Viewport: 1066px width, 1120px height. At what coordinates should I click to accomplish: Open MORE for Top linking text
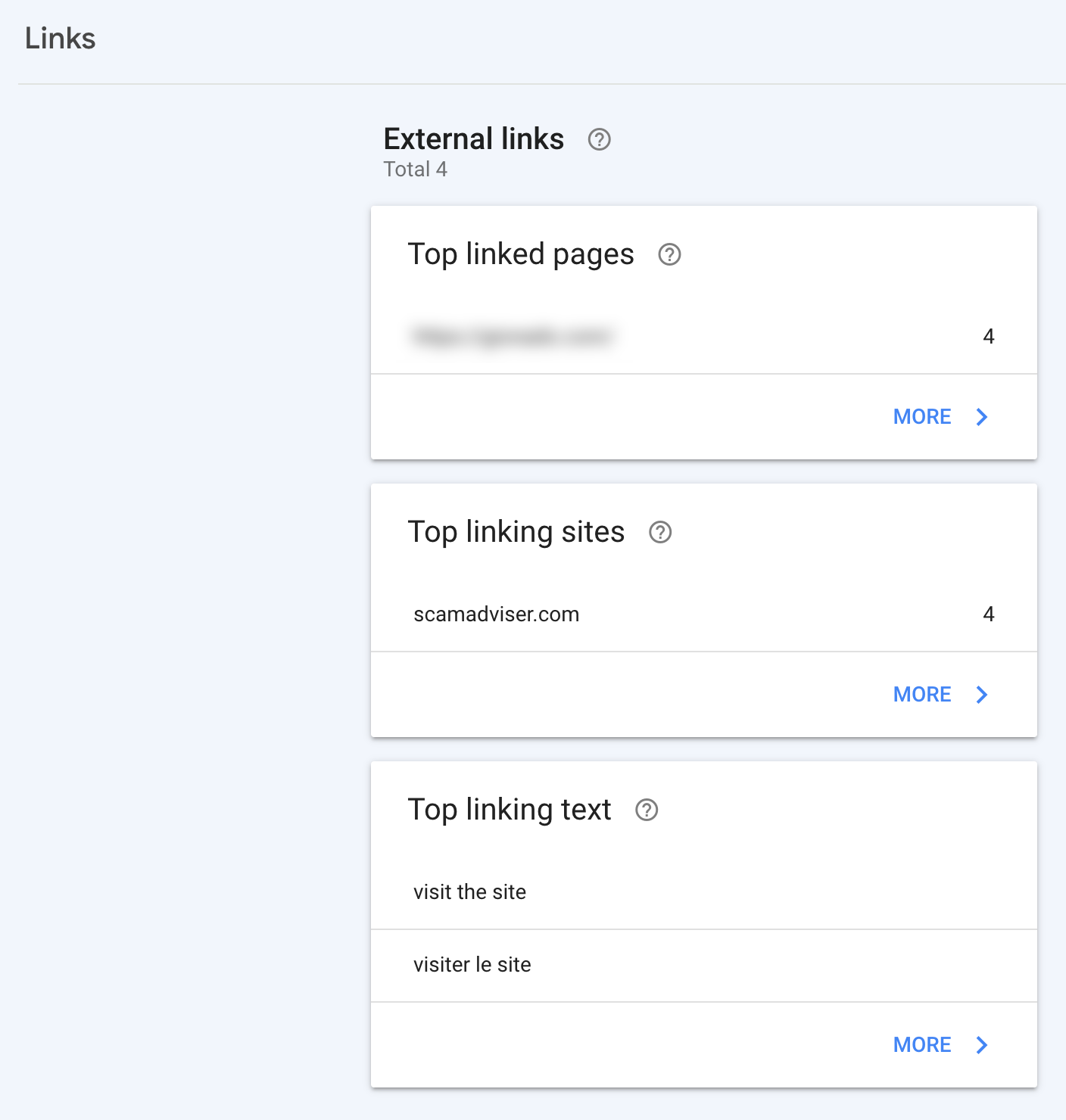(x=922, y=1045)
